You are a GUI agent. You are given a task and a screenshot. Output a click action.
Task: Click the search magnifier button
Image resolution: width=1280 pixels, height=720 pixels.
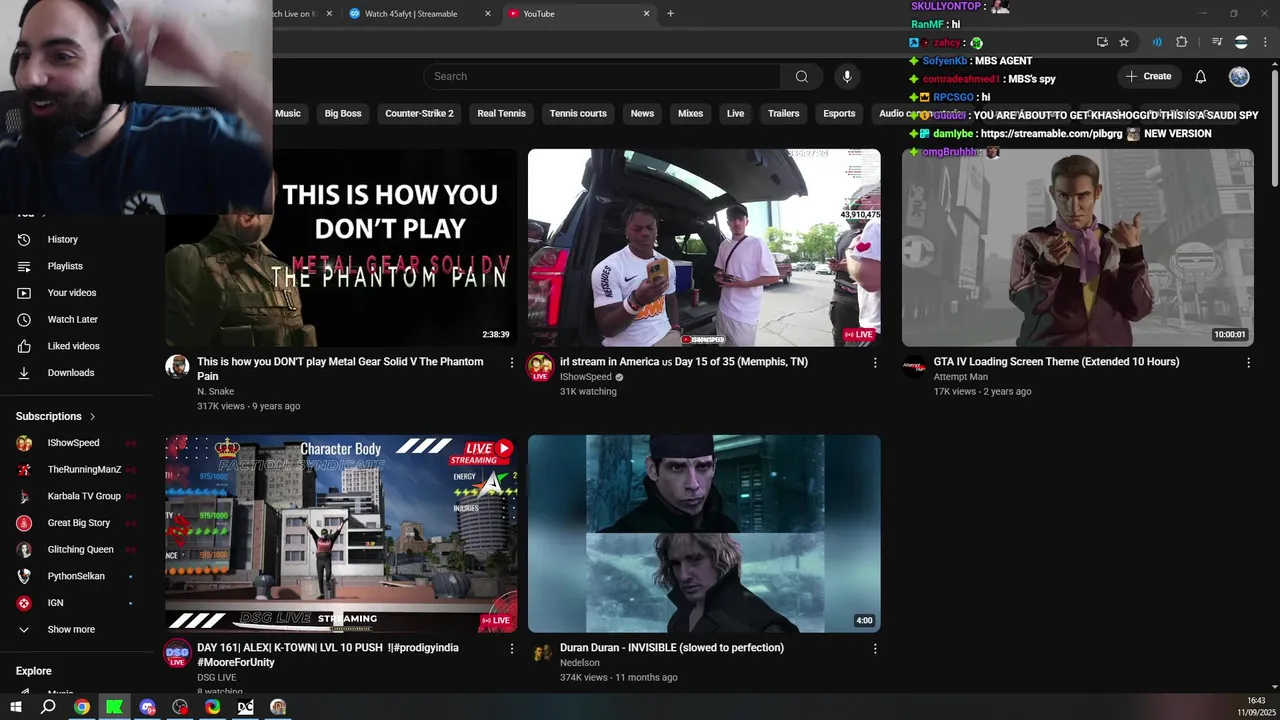pos(801,76)
